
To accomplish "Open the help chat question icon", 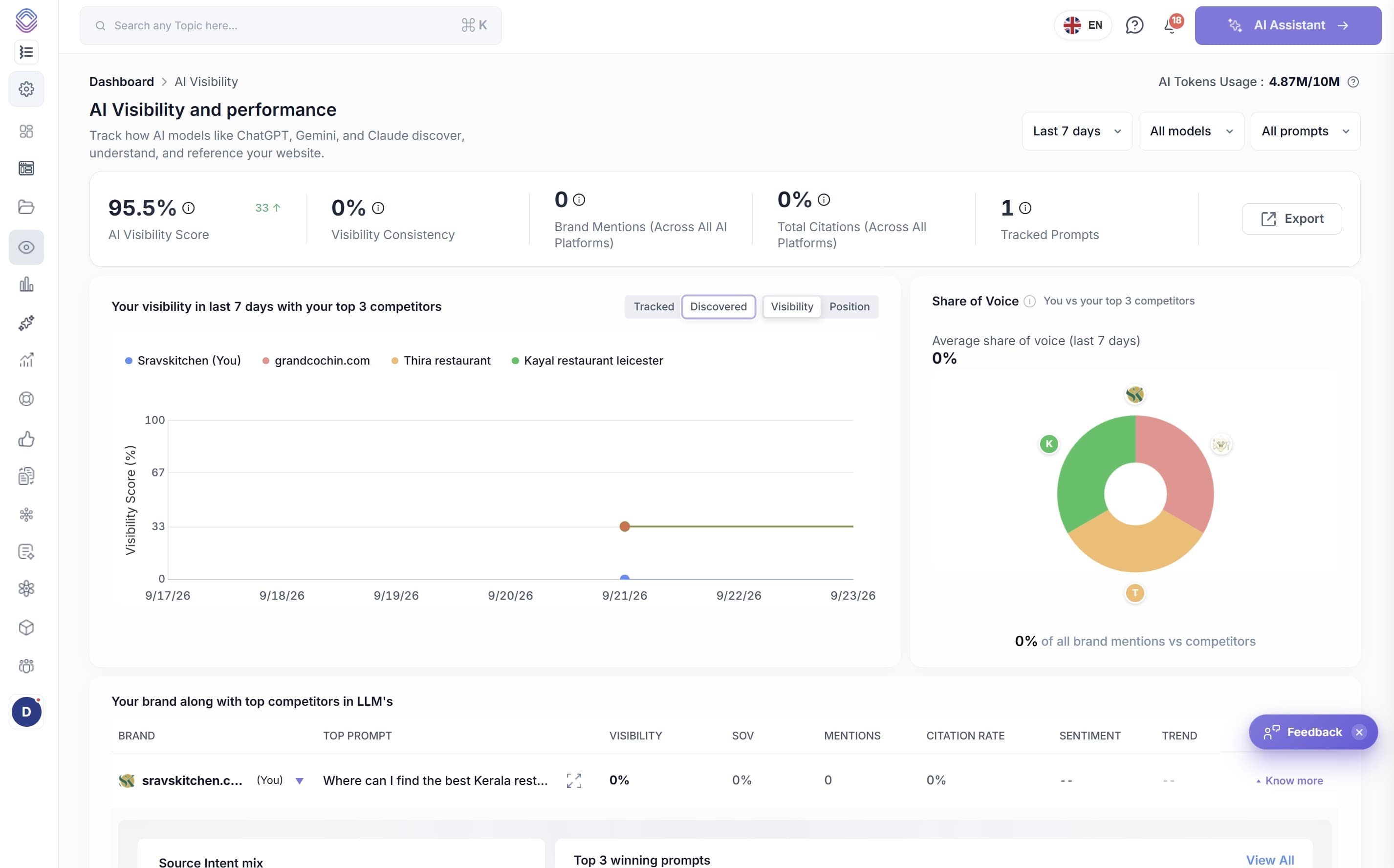I will click(x=1134, y=25).
